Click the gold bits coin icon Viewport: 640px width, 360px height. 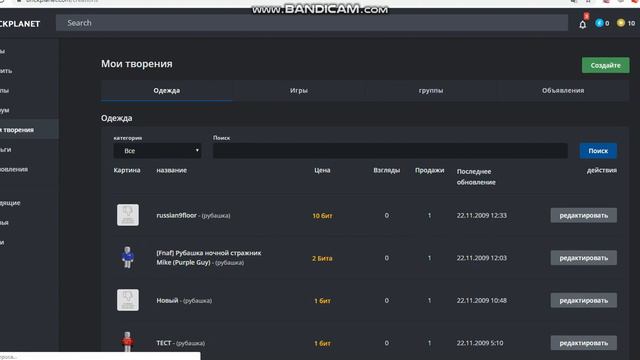(x=621, y=23)
